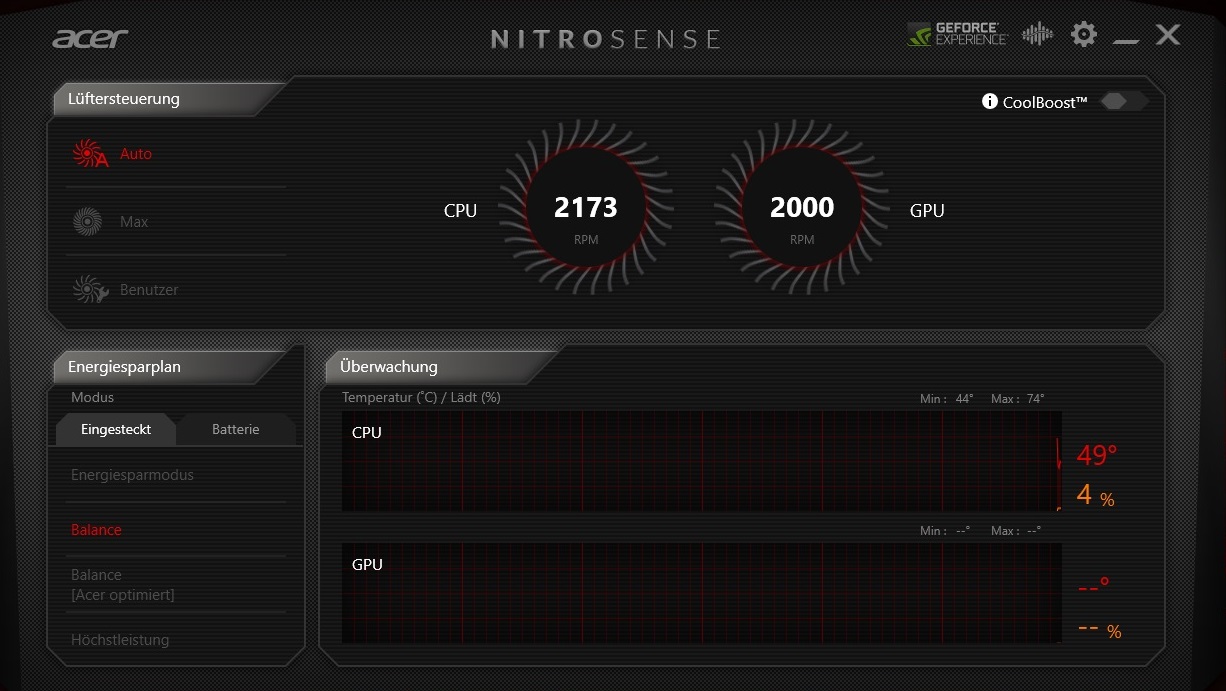
Task: Click the GPU load -- % value
Action: coord(1100,630)
